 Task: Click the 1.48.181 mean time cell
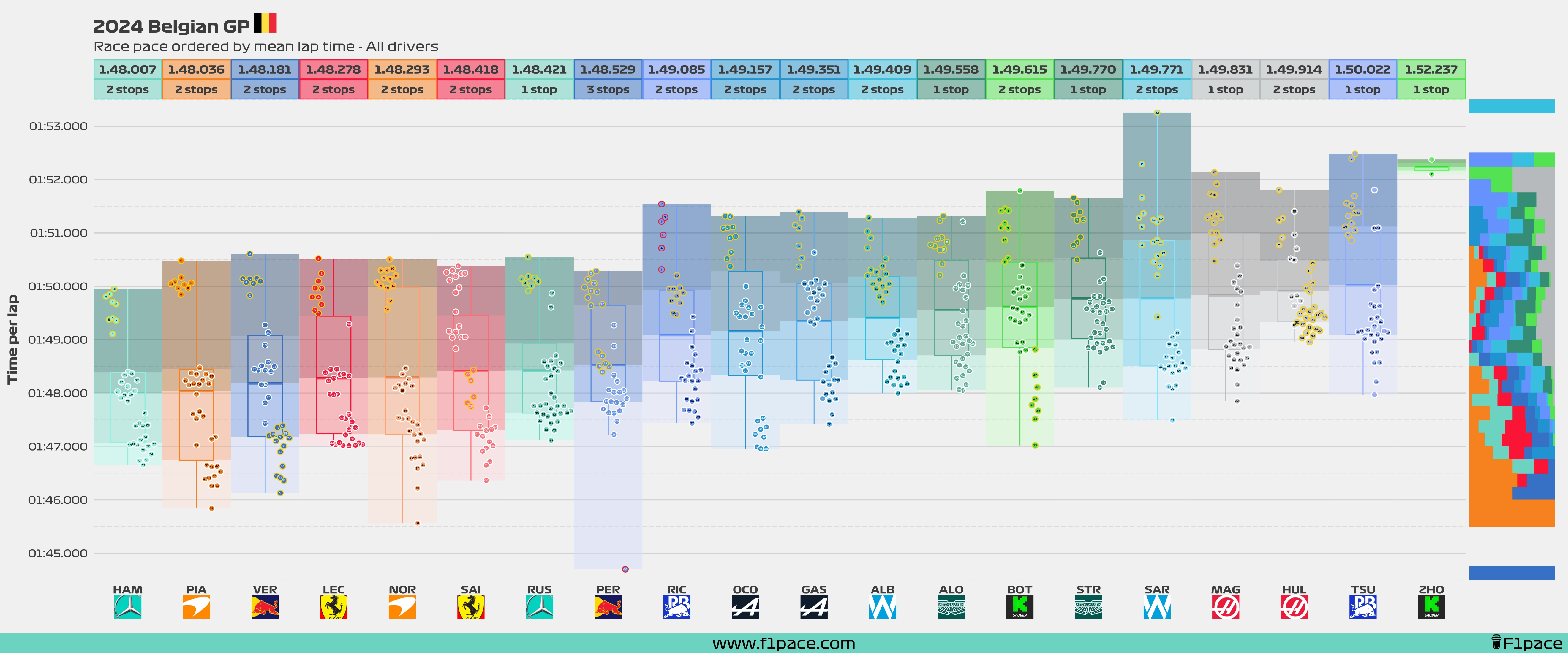pos(265,69)
